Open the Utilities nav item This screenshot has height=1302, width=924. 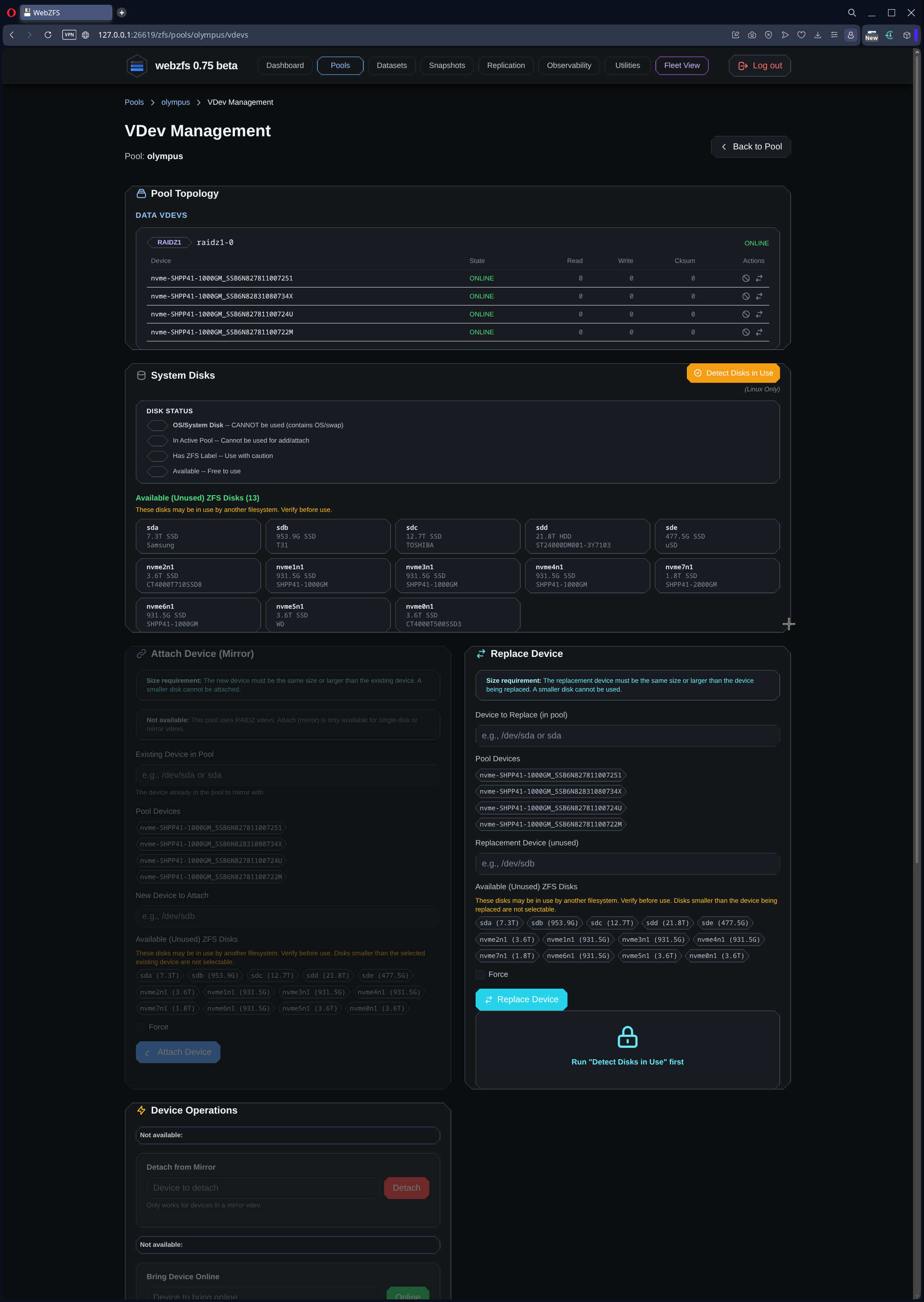[x=628, y=65]
